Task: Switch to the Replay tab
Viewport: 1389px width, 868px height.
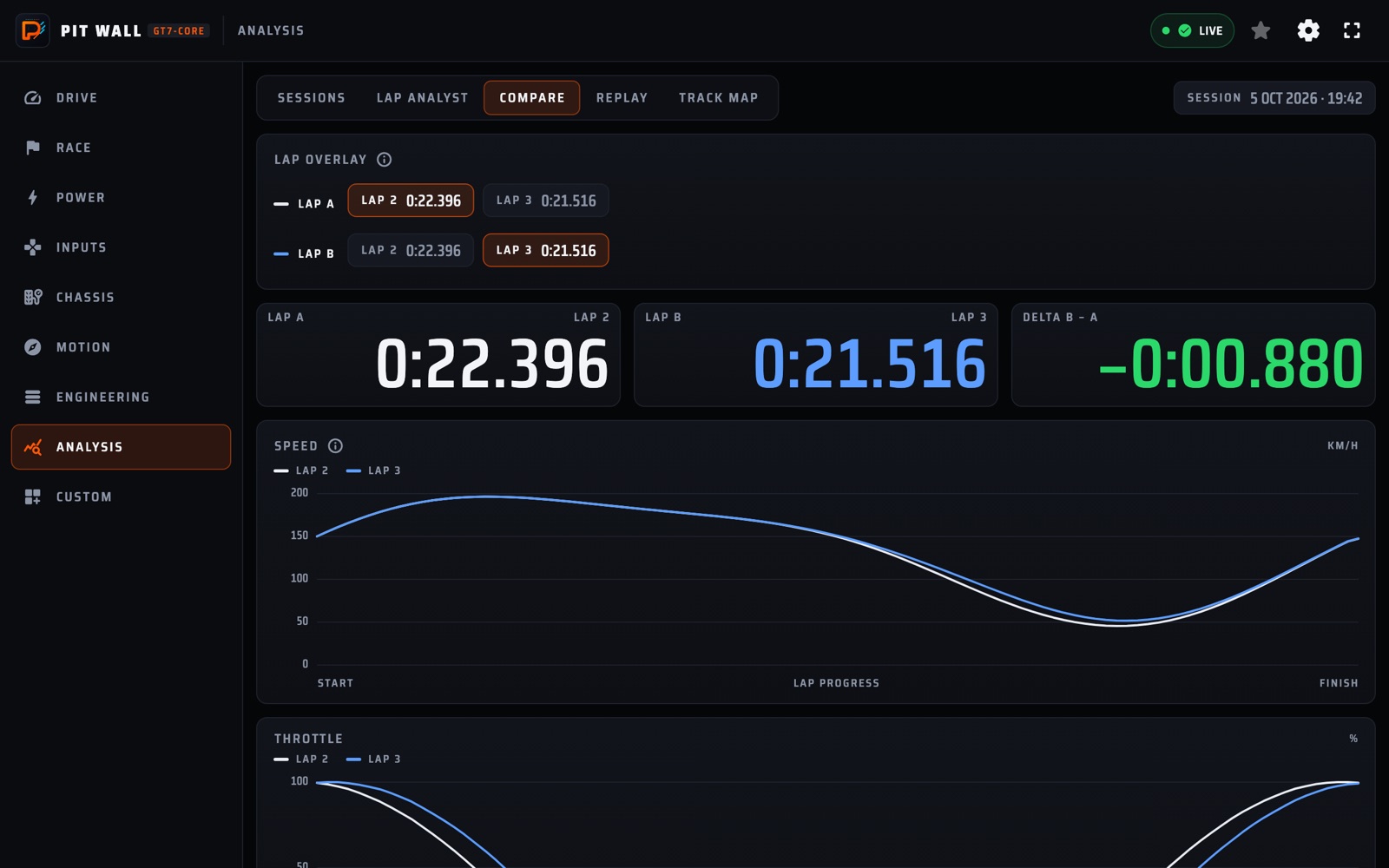Action: click(622, 98)
